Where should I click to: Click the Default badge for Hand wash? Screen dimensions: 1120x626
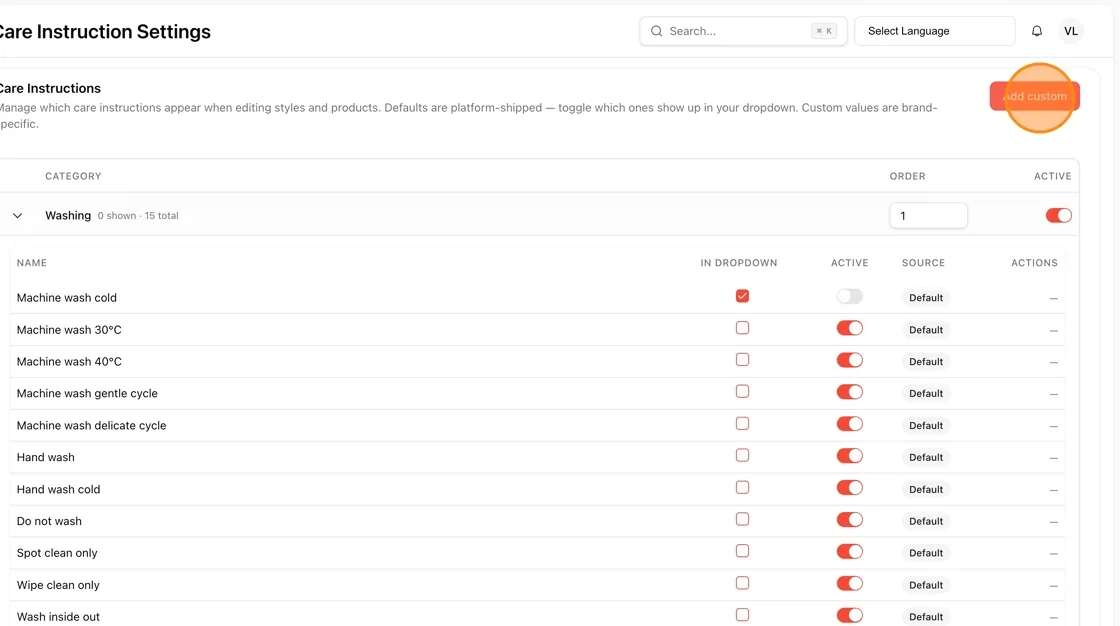click(x=926, y=457)
